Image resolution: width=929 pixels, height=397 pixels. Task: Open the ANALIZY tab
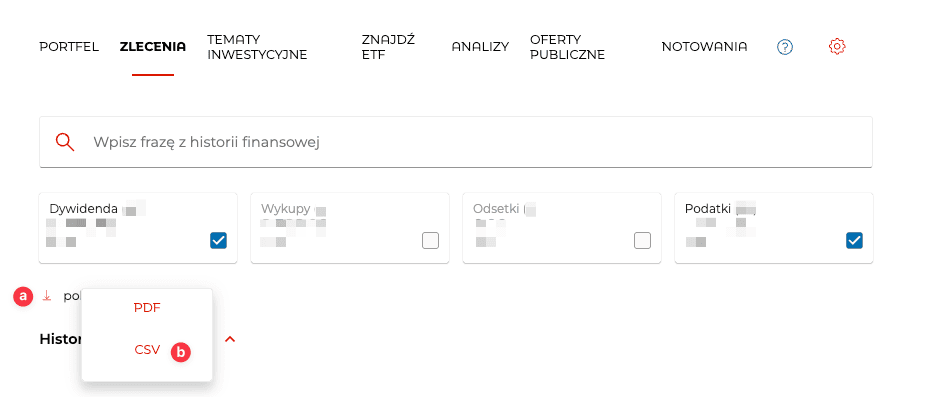pos(480,47)
